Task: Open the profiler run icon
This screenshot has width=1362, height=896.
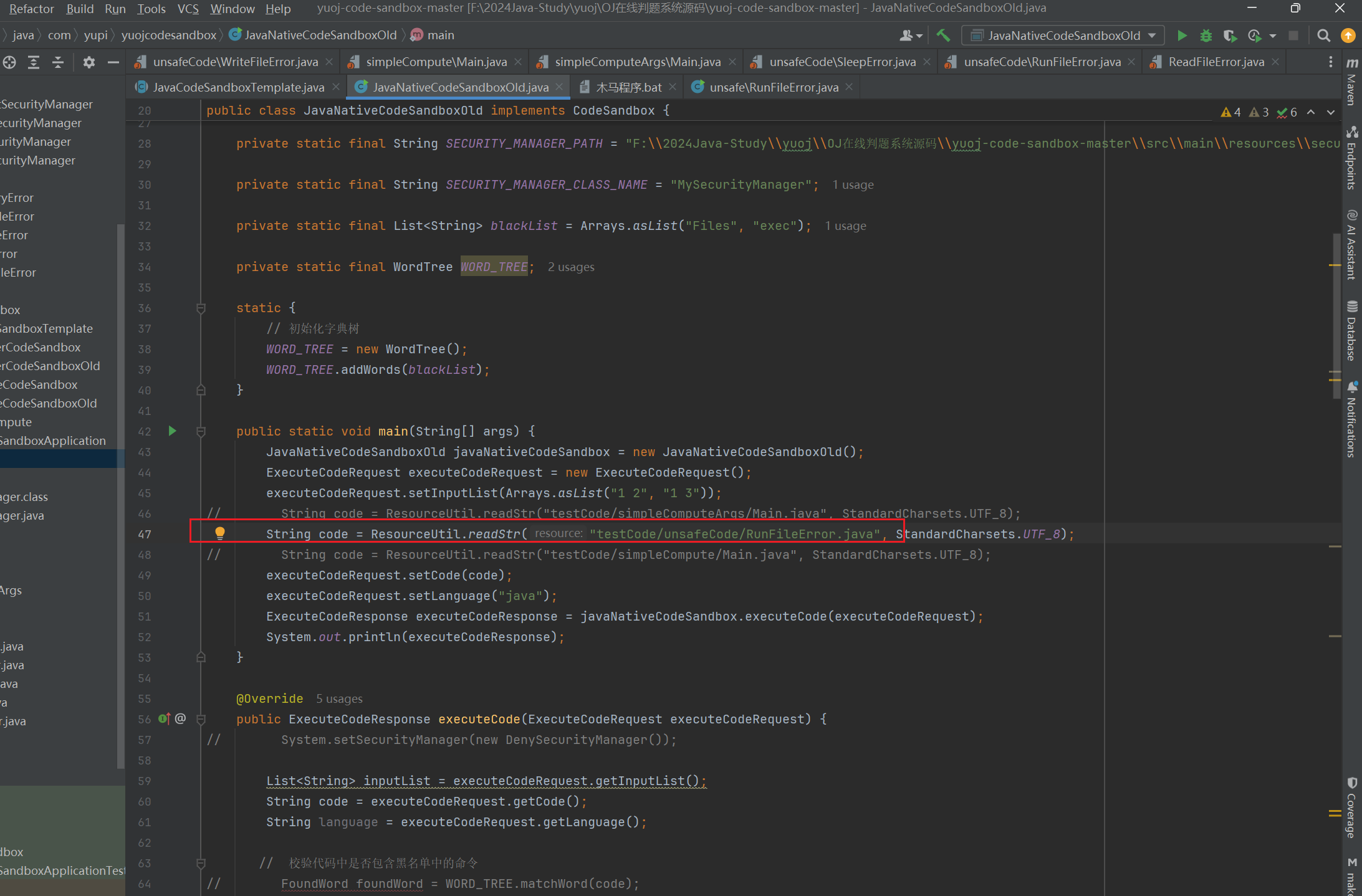Action: pos(1254,36)
